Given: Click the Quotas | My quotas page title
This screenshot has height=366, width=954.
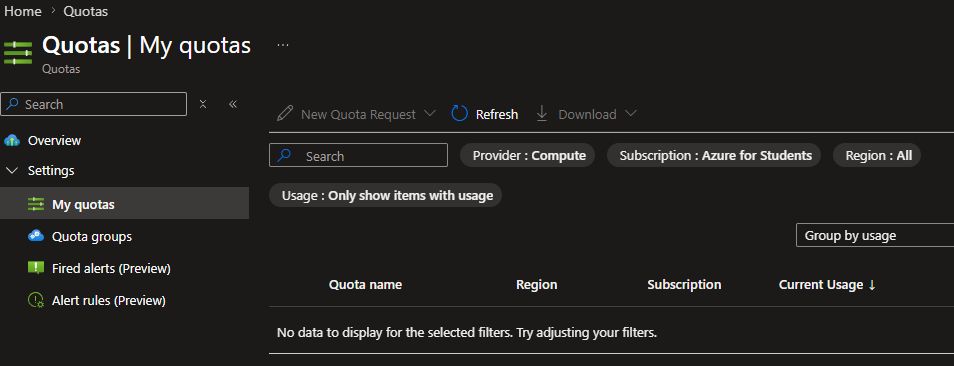Looking at the screenshot, I should pos(146,45).
